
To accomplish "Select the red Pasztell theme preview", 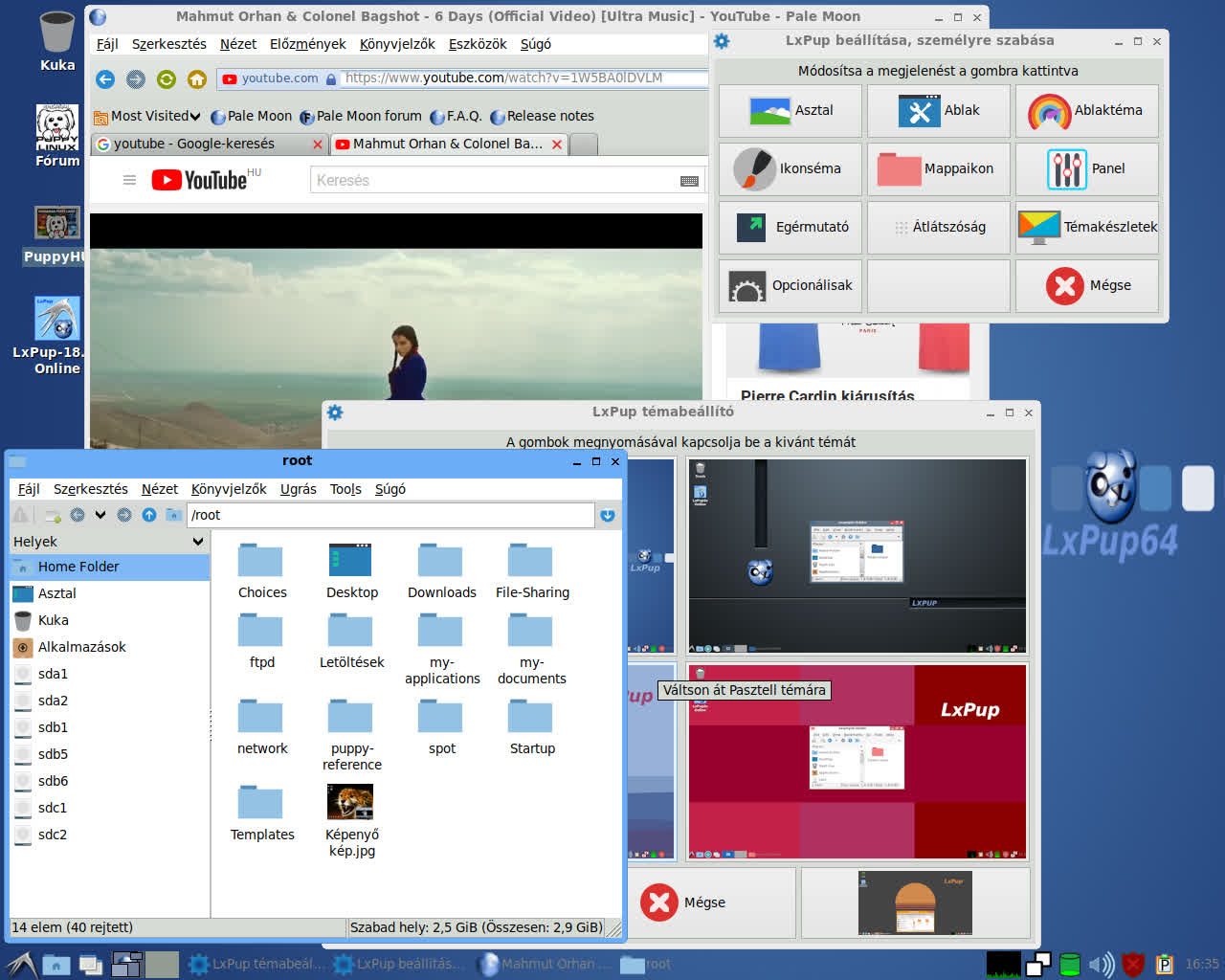I will (857, 762).
